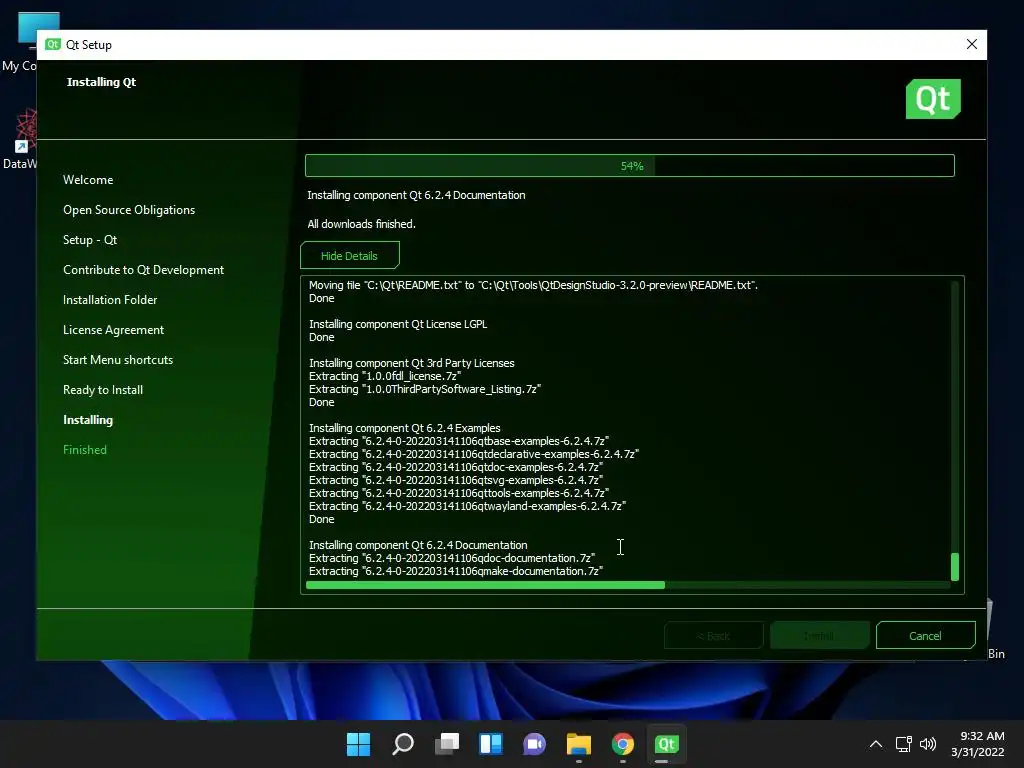Viewport: 1024px width, 768px height.
Task: Select the Finished step
Action: tap(85, 450)
